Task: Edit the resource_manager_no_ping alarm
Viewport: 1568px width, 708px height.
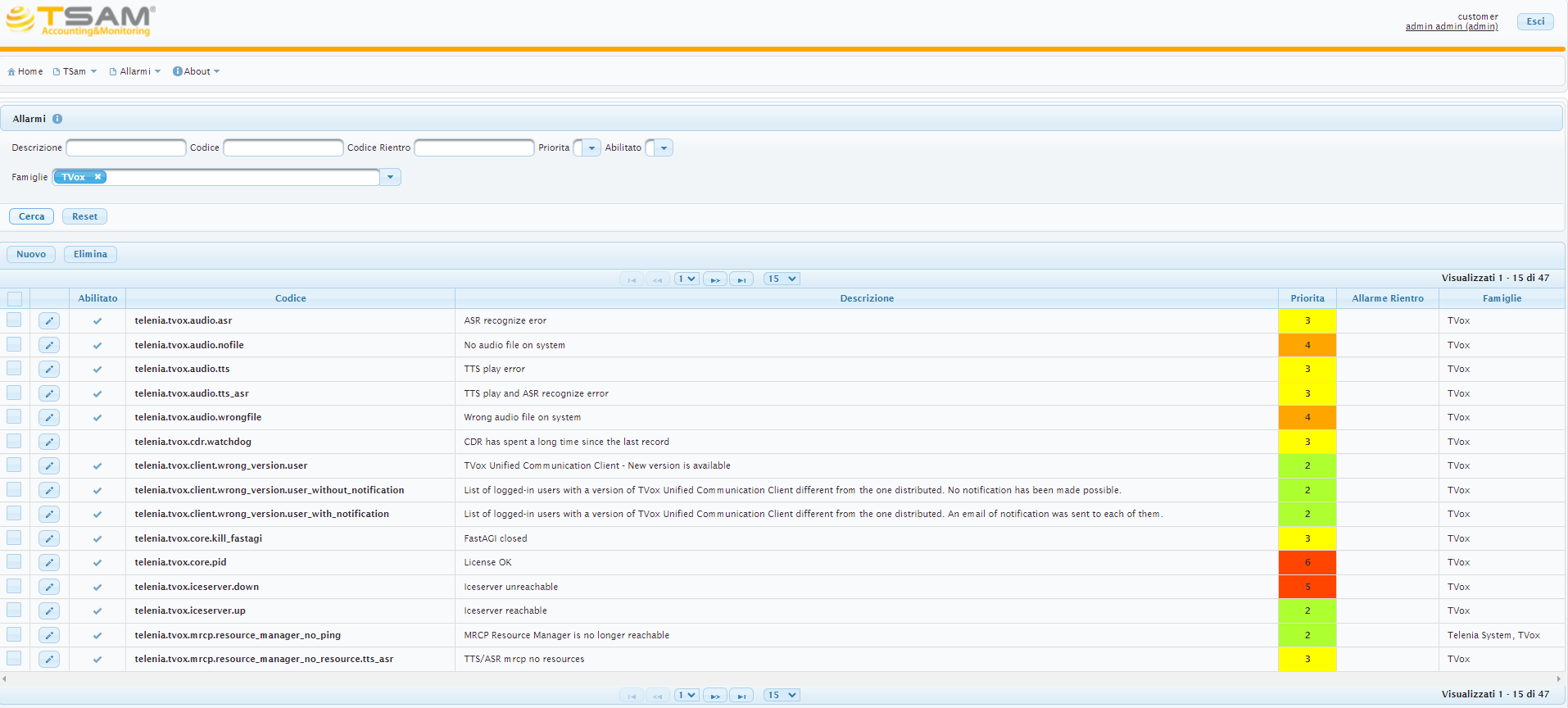Action: pos(49,635)
